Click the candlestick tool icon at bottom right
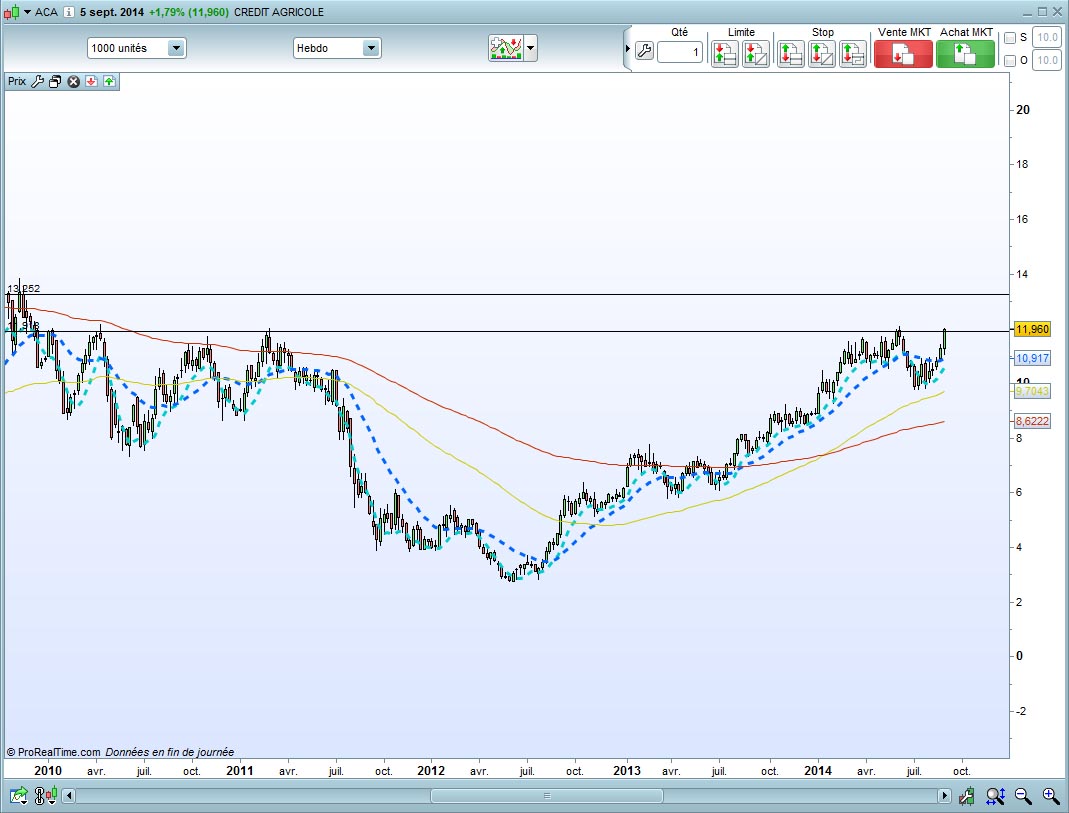This screenshot has width=1069, height=813. point(966,795)
